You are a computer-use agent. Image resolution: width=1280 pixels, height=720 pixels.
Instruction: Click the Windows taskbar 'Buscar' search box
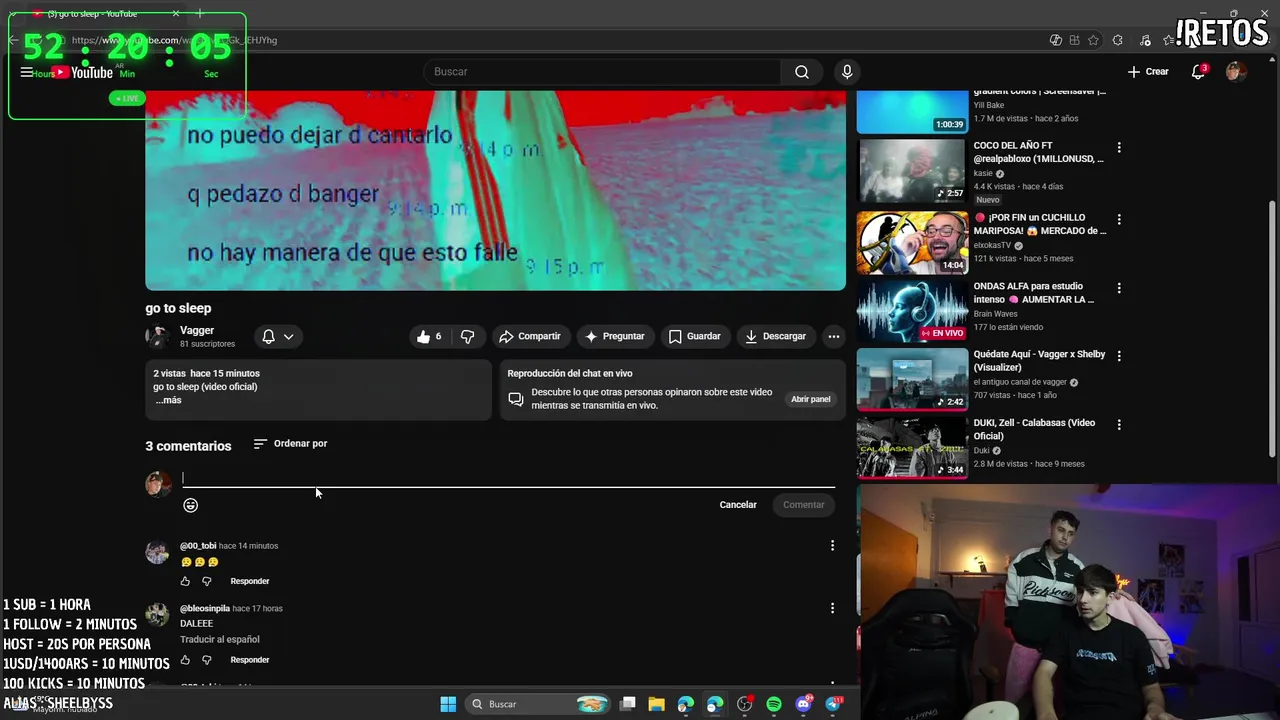coord(539,704)
